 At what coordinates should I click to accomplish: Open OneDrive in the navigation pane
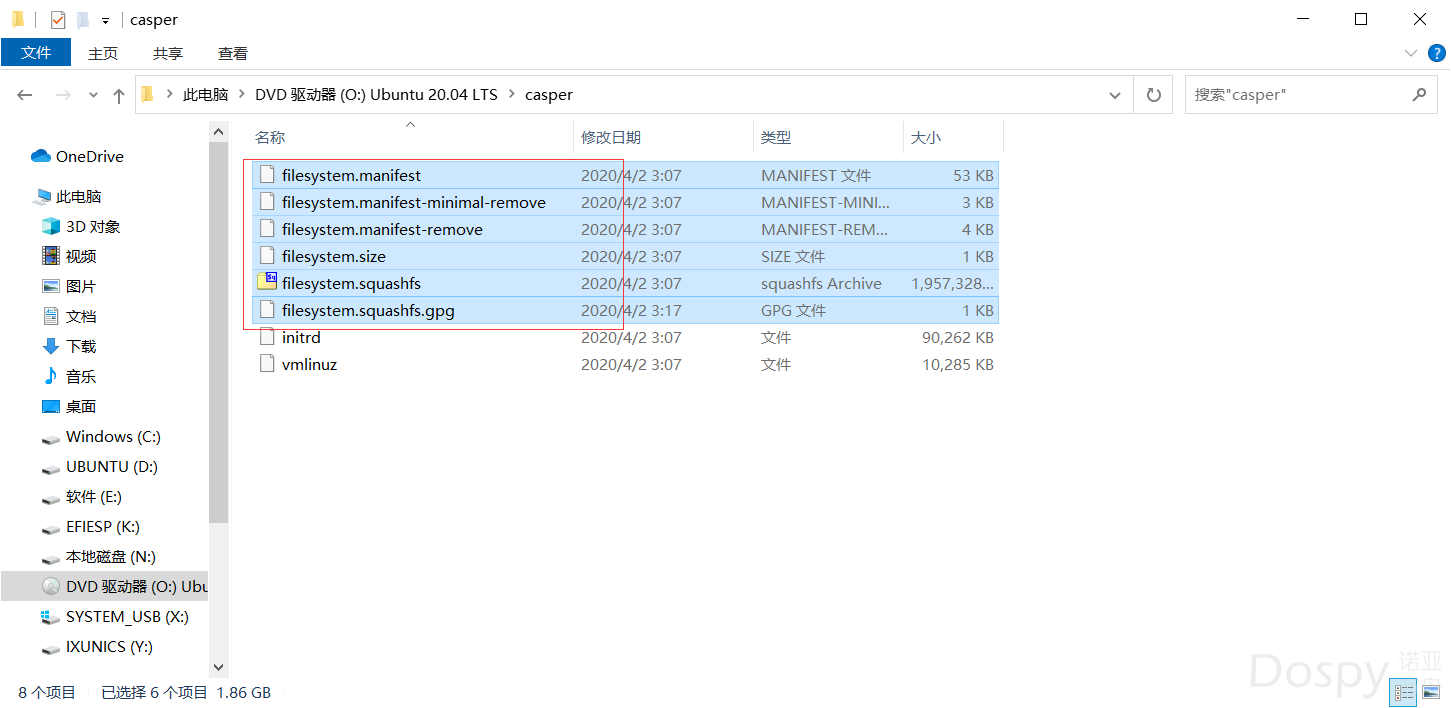pyautogui.click(x=90, y=156)
